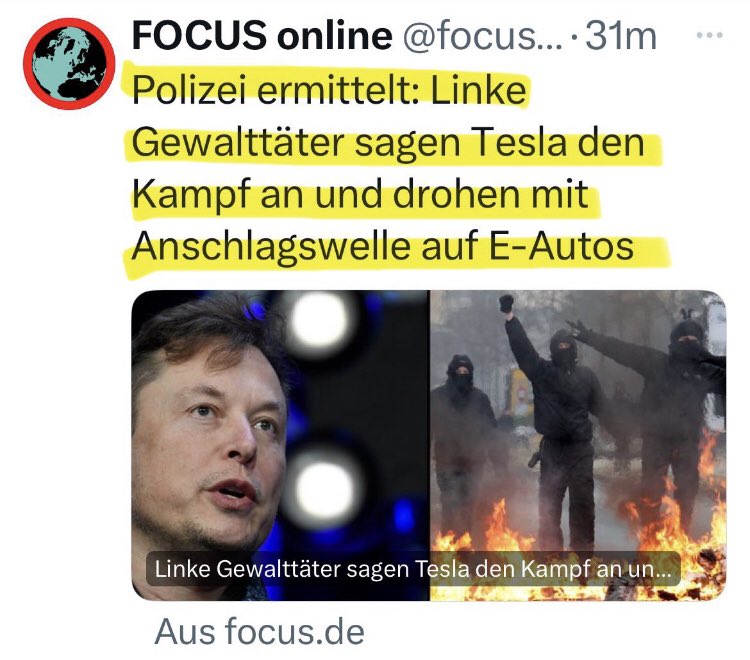Screen dimensions: 750x660
Task: Click the word "Anschlagswelle" in the tweet
Action: tap(271, 247)
